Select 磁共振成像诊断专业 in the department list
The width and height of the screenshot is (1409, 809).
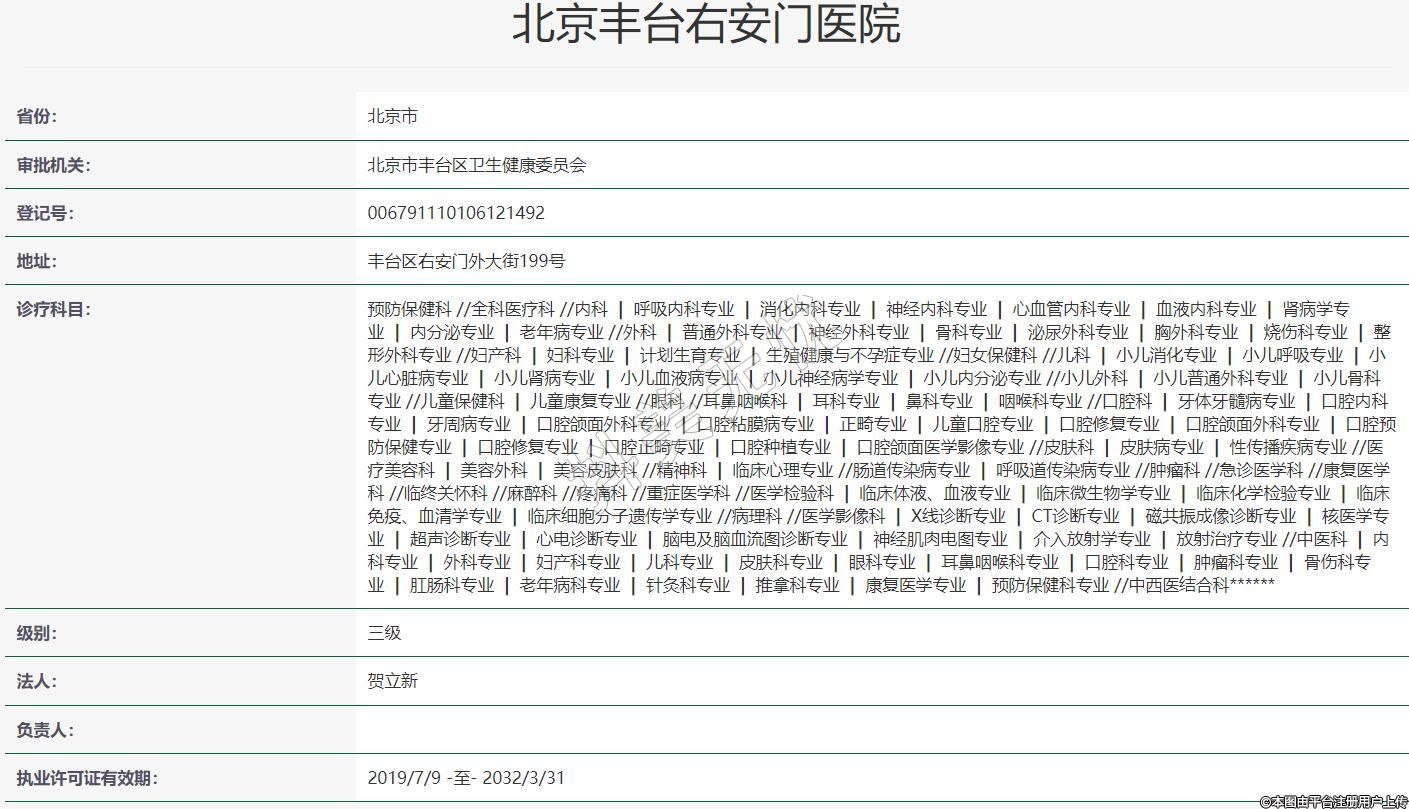[x=1220, y=516]
